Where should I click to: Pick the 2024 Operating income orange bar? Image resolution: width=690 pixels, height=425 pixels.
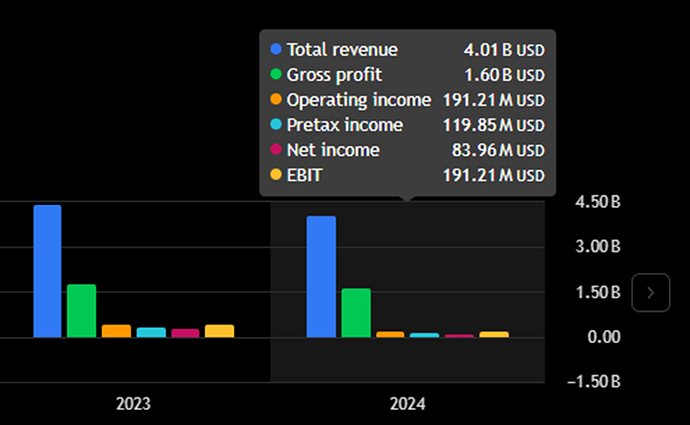point(390,334)
